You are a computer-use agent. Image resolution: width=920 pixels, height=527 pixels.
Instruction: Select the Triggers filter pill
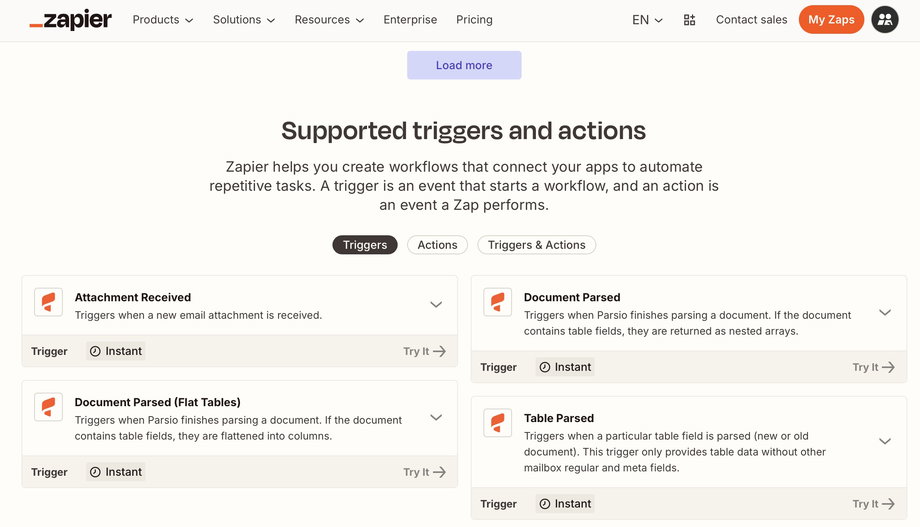(365, 245)
